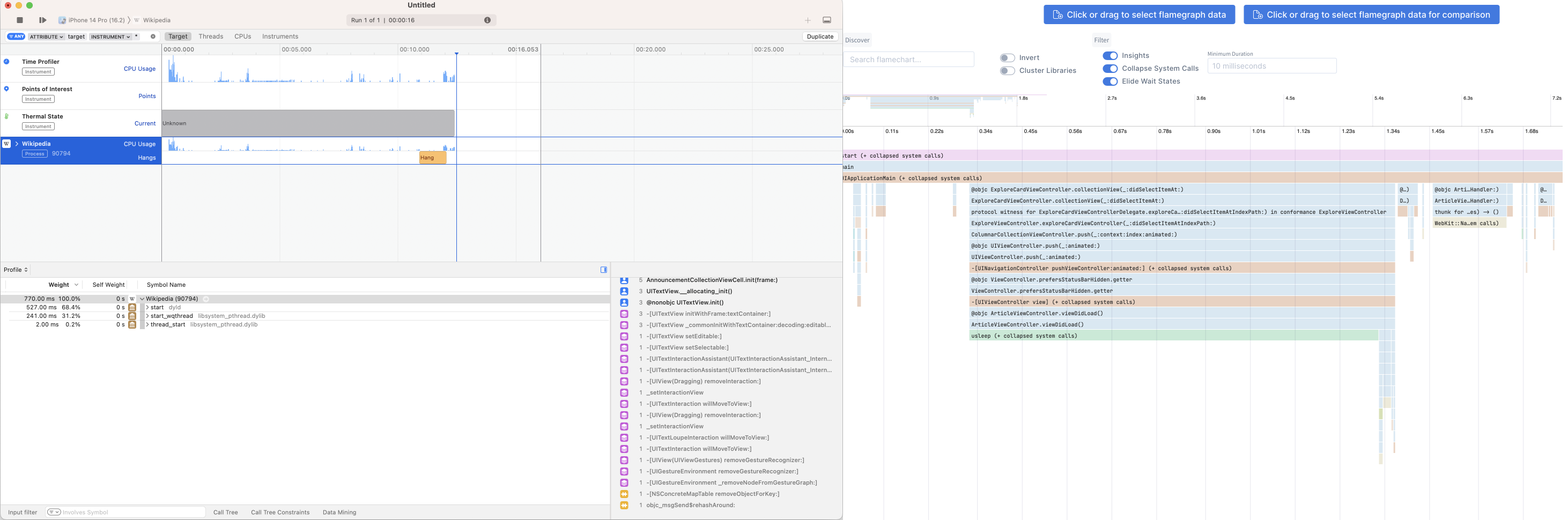Click drag-to-select flamegraph data for comparison

click(1371, 14)
